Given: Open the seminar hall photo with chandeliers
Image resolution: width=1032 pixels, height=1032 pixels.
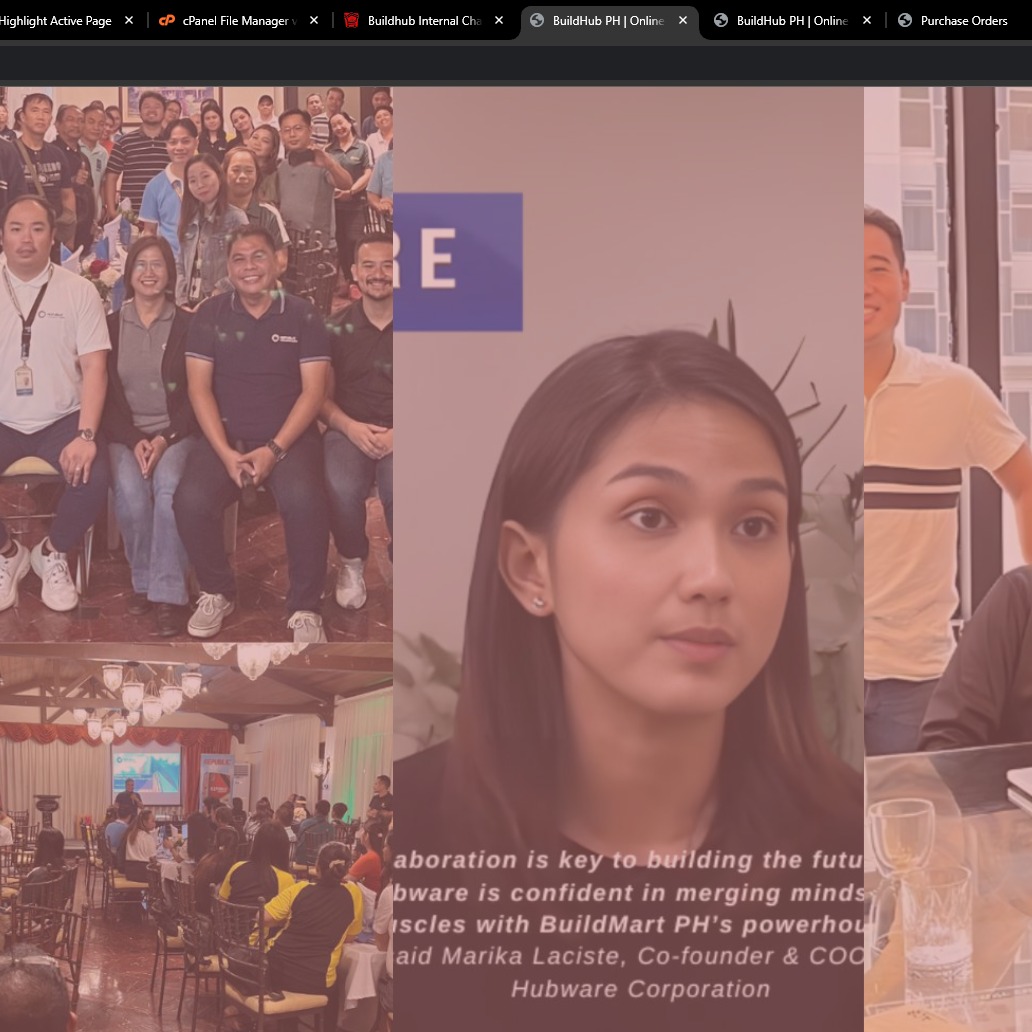Looking at the screenshot, I should point(196,836).
